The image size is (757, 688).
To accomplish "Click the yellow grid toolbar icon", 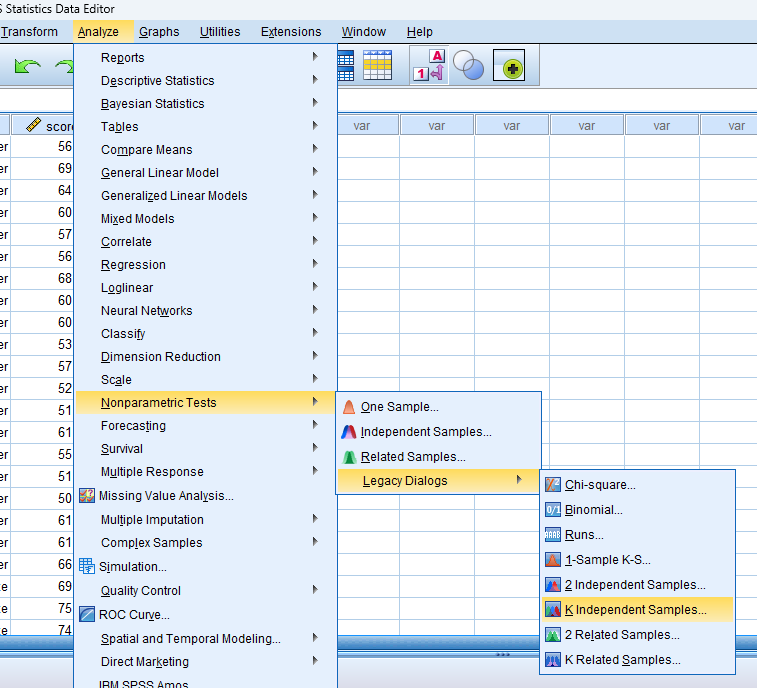I will 377,66.
